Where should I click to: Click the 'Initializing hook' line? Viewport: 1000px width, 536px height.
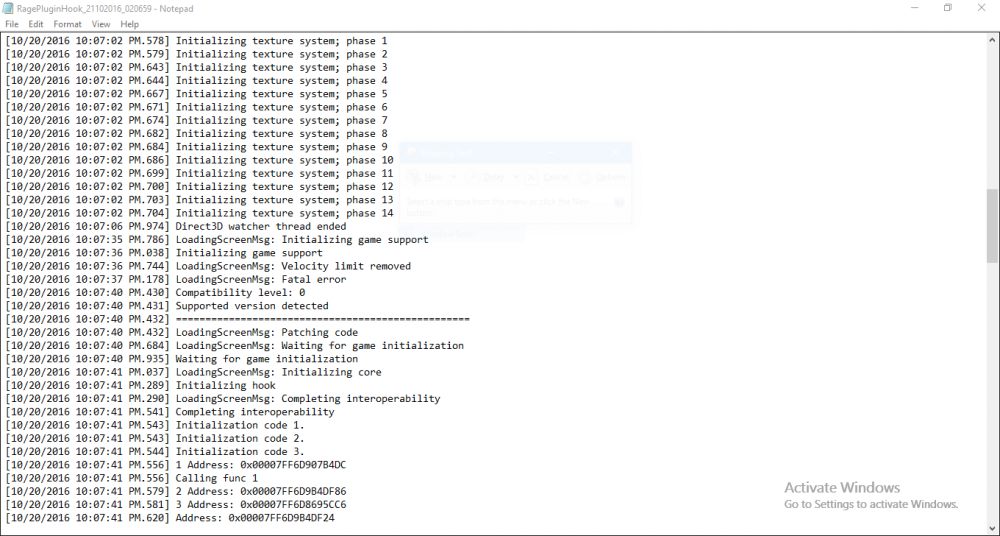click(x=141, y=385)
